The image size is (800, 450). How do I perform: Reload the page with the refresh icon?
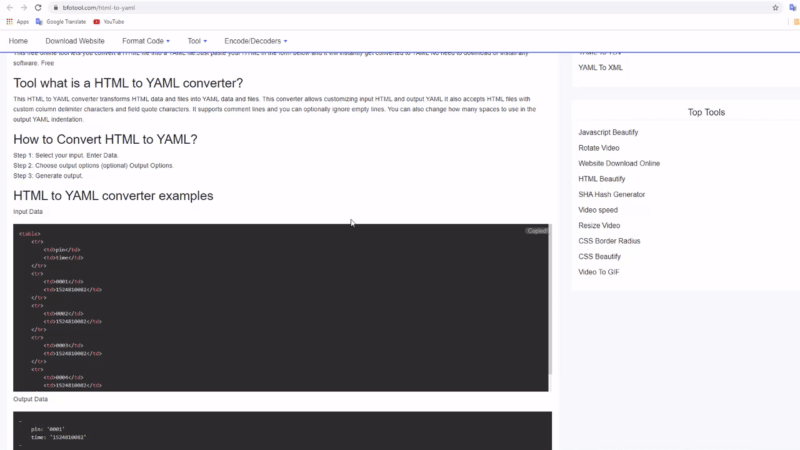(38, 7)
